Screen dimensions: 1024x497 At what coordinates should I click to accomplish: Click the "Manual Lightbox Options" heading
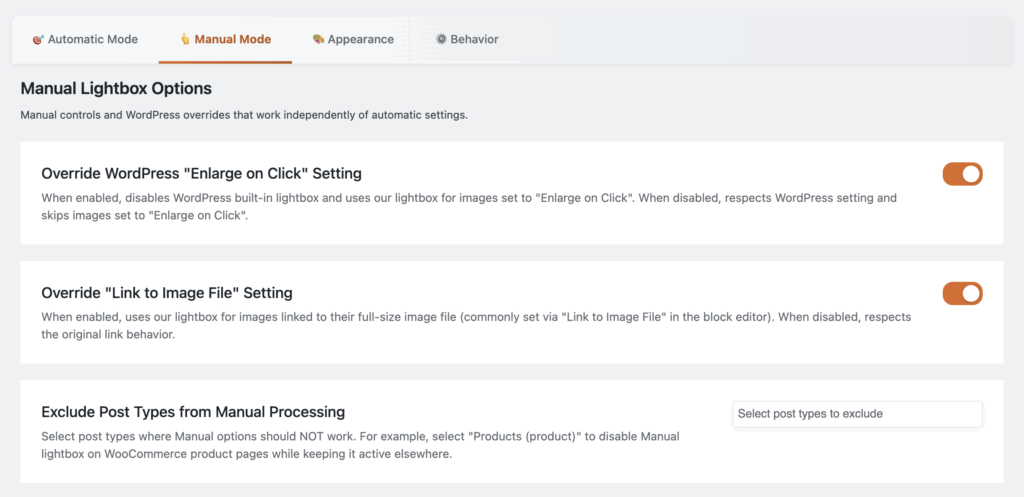coord(116,89)
